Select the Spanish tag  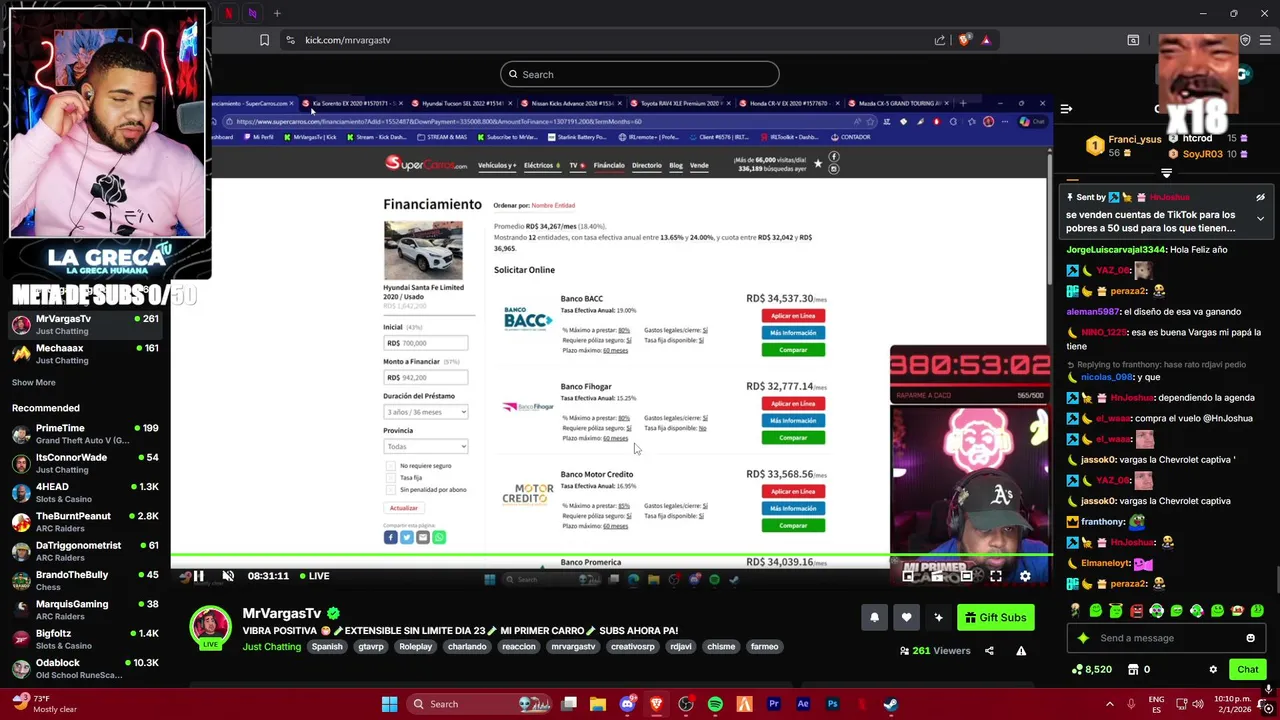(327, 647)
